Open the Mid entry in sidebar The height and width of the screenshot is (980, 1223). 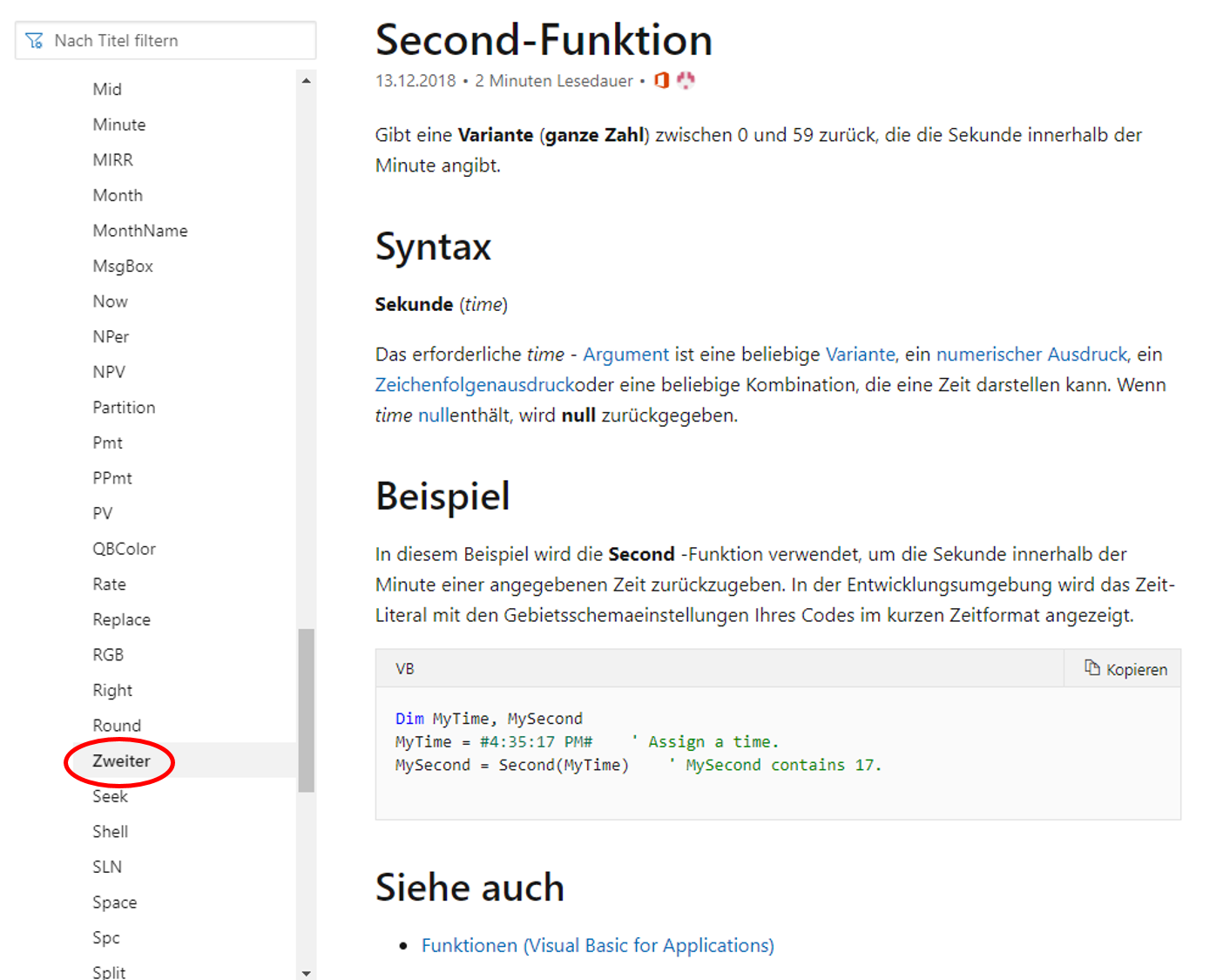pos(107,89)
